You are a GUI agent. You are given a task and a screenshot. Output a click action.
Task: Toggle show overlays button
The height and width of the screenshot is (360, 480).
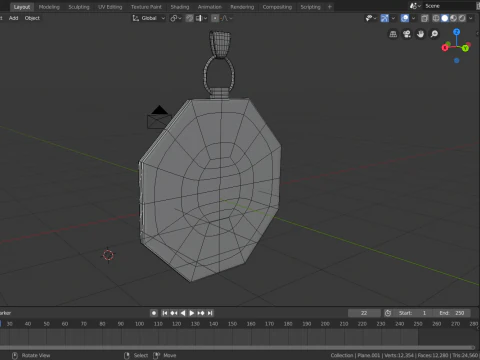405,18
